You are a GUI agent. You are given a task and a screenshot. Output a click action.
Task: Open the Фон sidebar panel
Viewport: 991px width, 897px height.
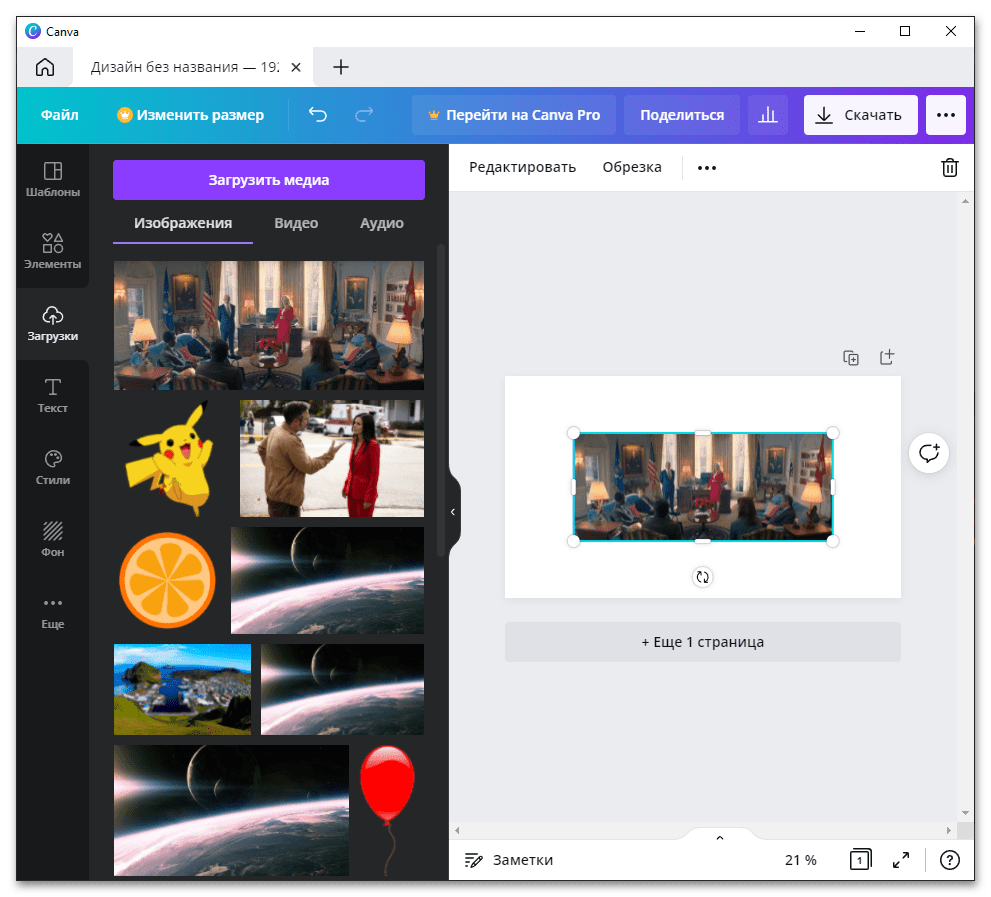click(52, 539)
